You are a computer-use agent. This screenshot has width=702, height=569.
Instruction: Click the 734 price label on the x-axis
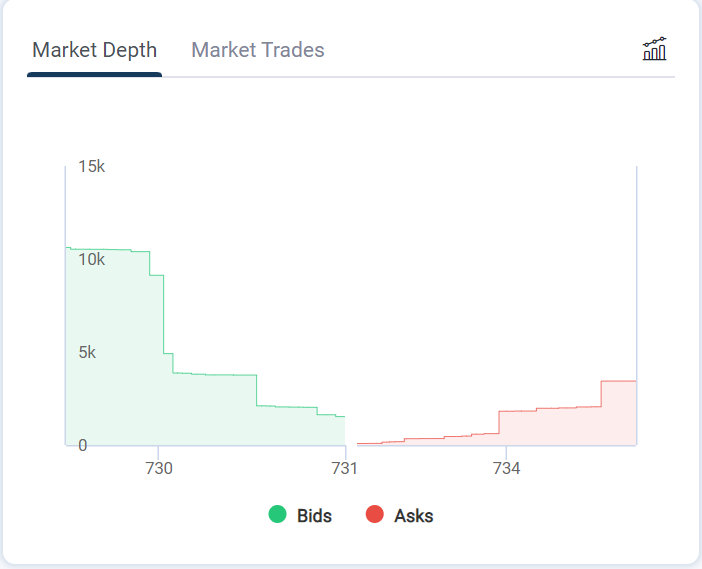(x=506, y=467)
